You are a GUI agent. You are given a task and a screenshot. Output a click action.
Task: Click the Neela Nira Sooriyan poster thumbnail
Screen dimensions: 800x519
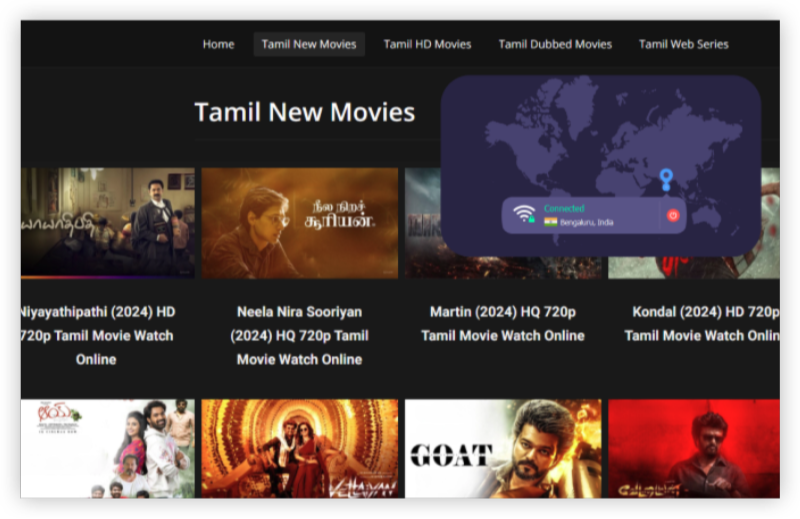[299, 223]
